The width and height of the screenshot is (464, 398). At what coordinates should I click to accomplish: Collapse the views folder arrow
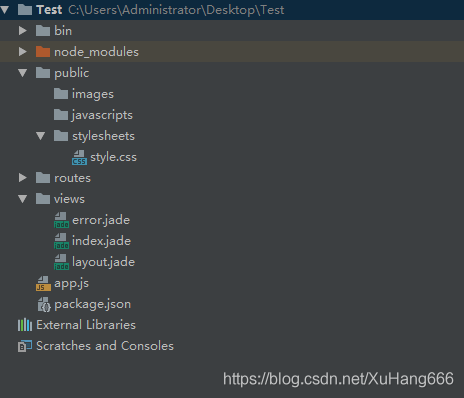[x=23, y=199]
